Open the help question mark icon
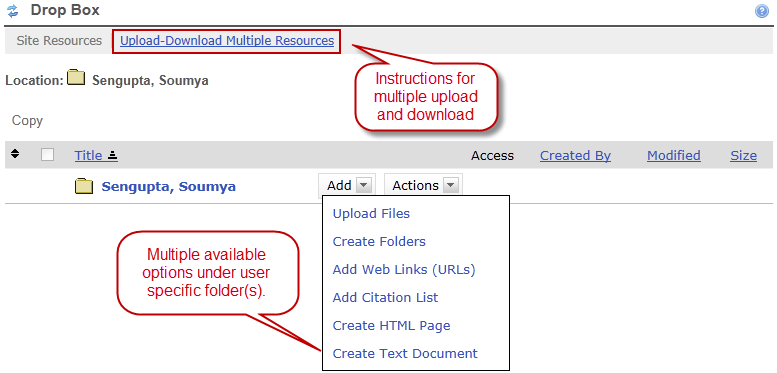The width and height of the screenshot is (777, 373). [762, 11]
